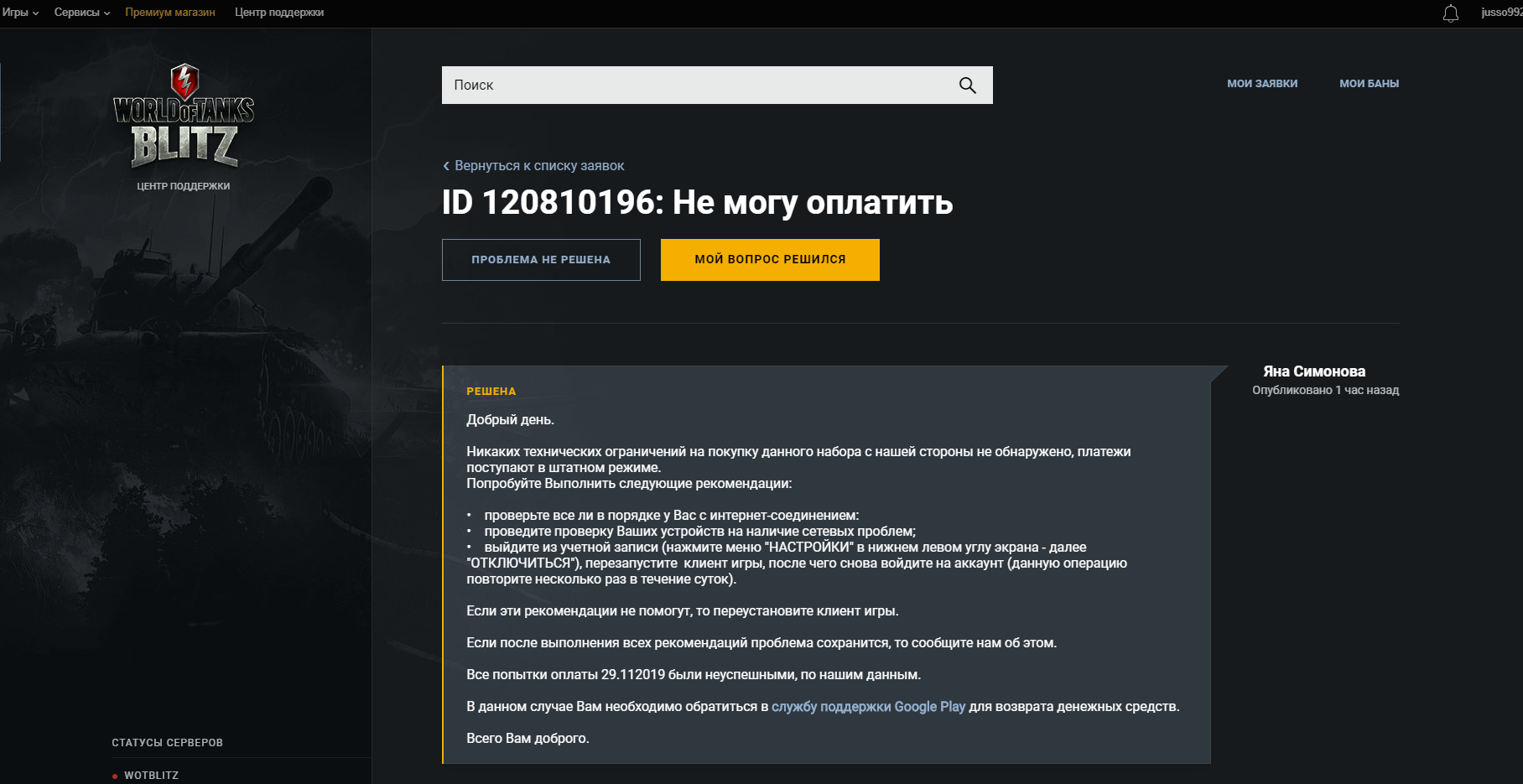This screenshot has width=1523, height=784.
Task: Click СТАТУСЫ СЕРВЕРОВ heading
Action: point(168,743)
